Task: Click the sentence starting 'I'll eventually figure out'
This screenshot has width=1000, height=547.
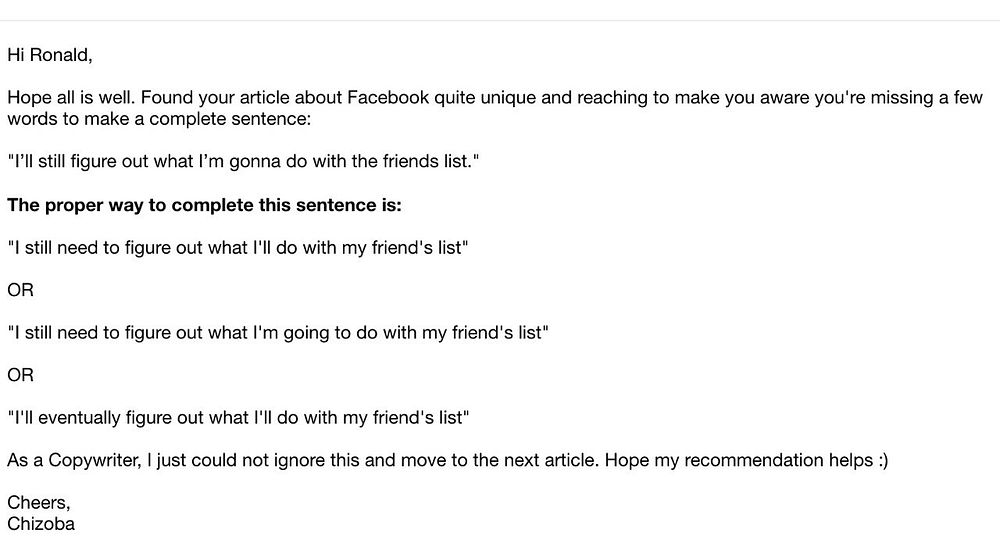Action: pos(238,418)
